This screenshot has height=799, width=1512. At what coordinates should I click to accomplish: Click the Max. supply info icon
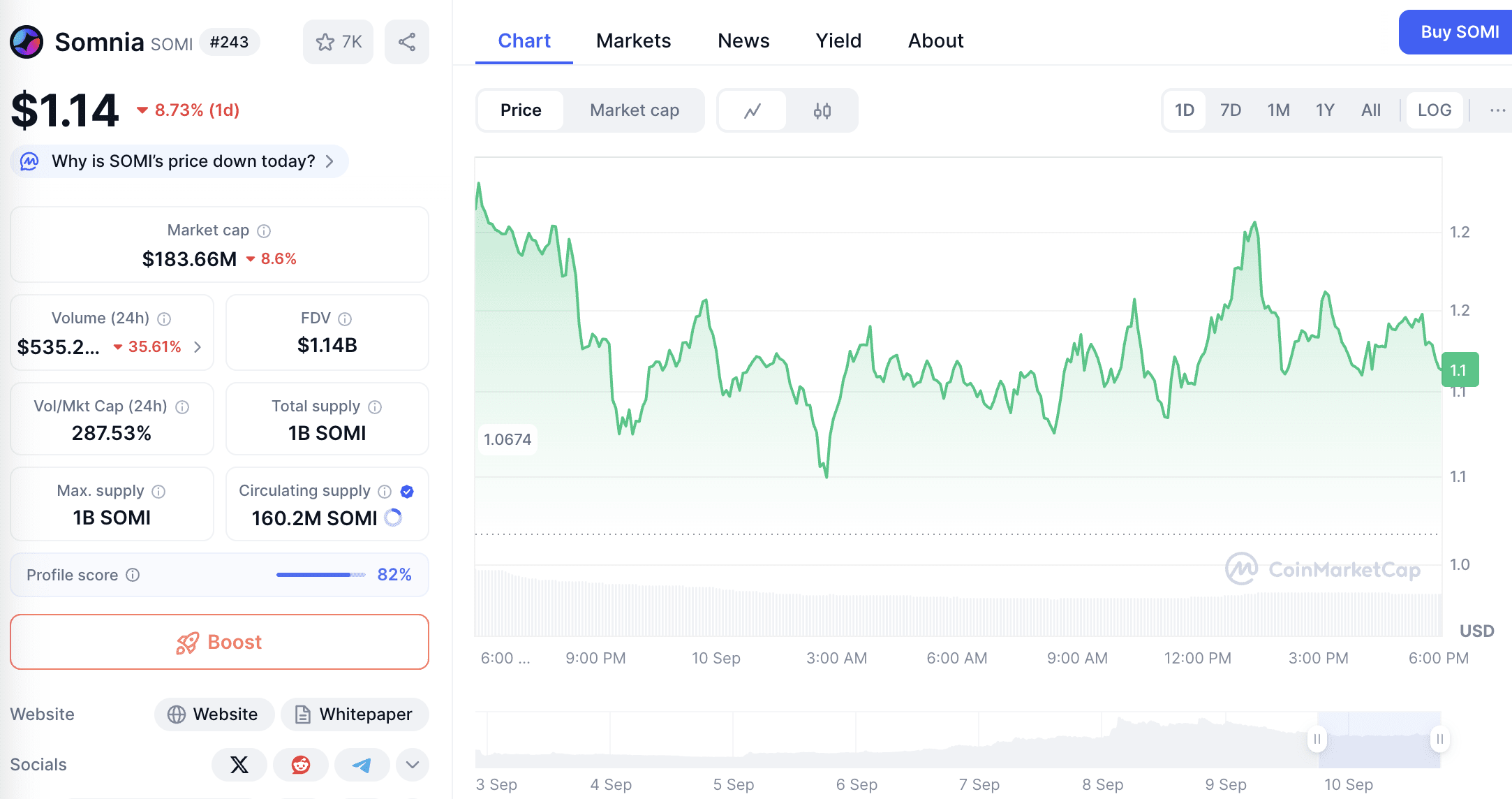point(158,491)
